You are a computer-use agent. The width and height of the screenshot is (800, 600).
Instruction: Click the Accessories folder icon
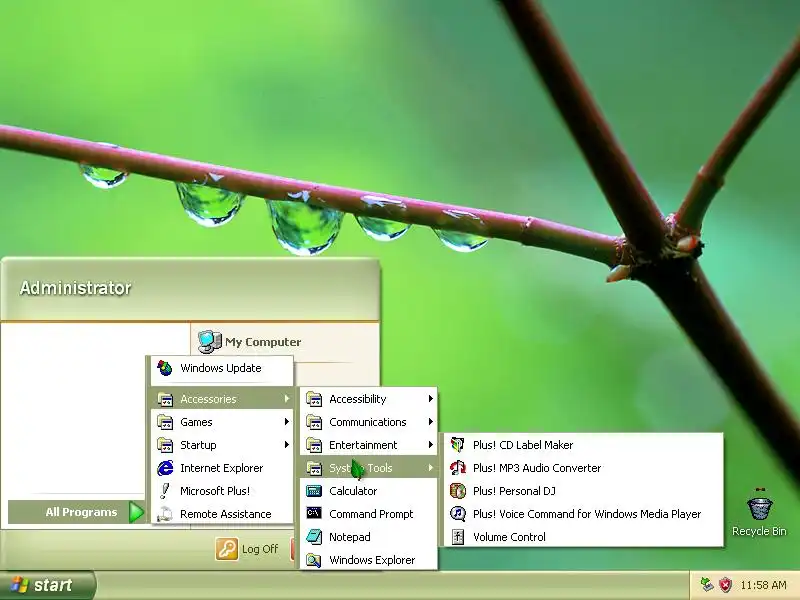point(165,399)
